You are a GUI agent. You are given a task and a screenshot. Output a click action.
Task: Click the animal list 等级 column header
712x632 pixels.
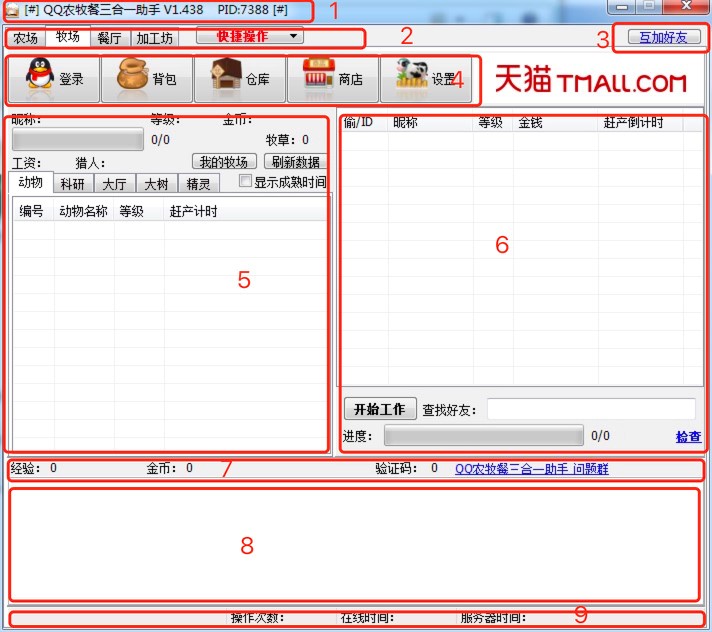[138, 211]
